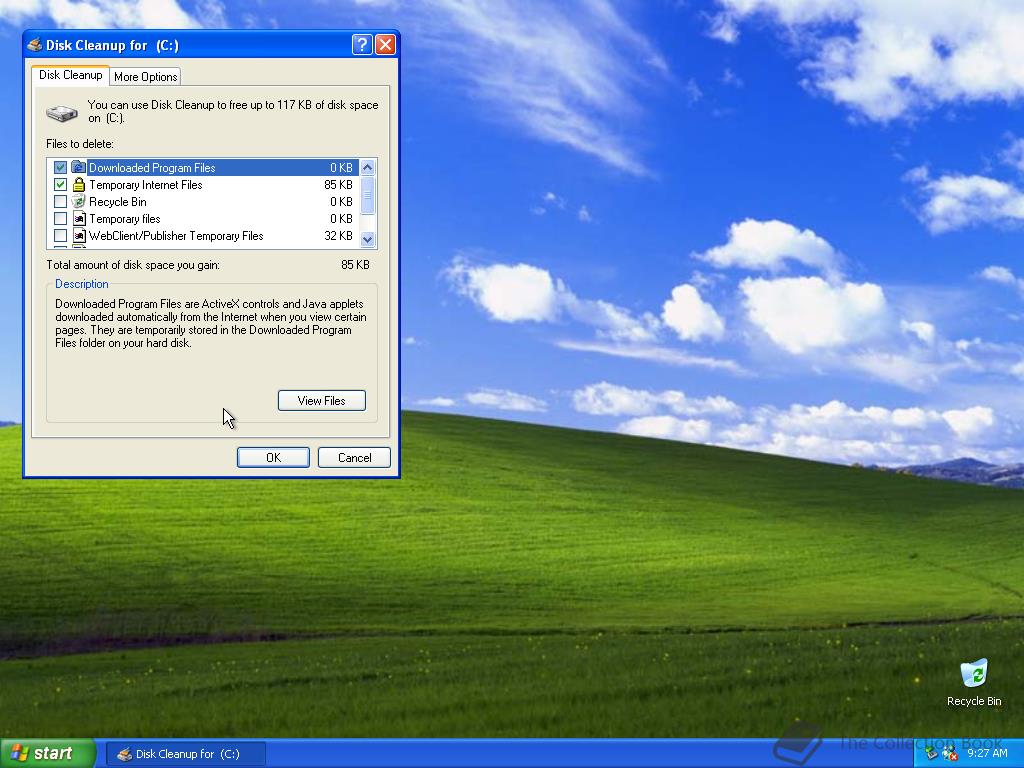Cancel the Disk Cleanup dialog
Image resolution: width=1024 pixels, height=768 pixels.
tap(354, 457)
